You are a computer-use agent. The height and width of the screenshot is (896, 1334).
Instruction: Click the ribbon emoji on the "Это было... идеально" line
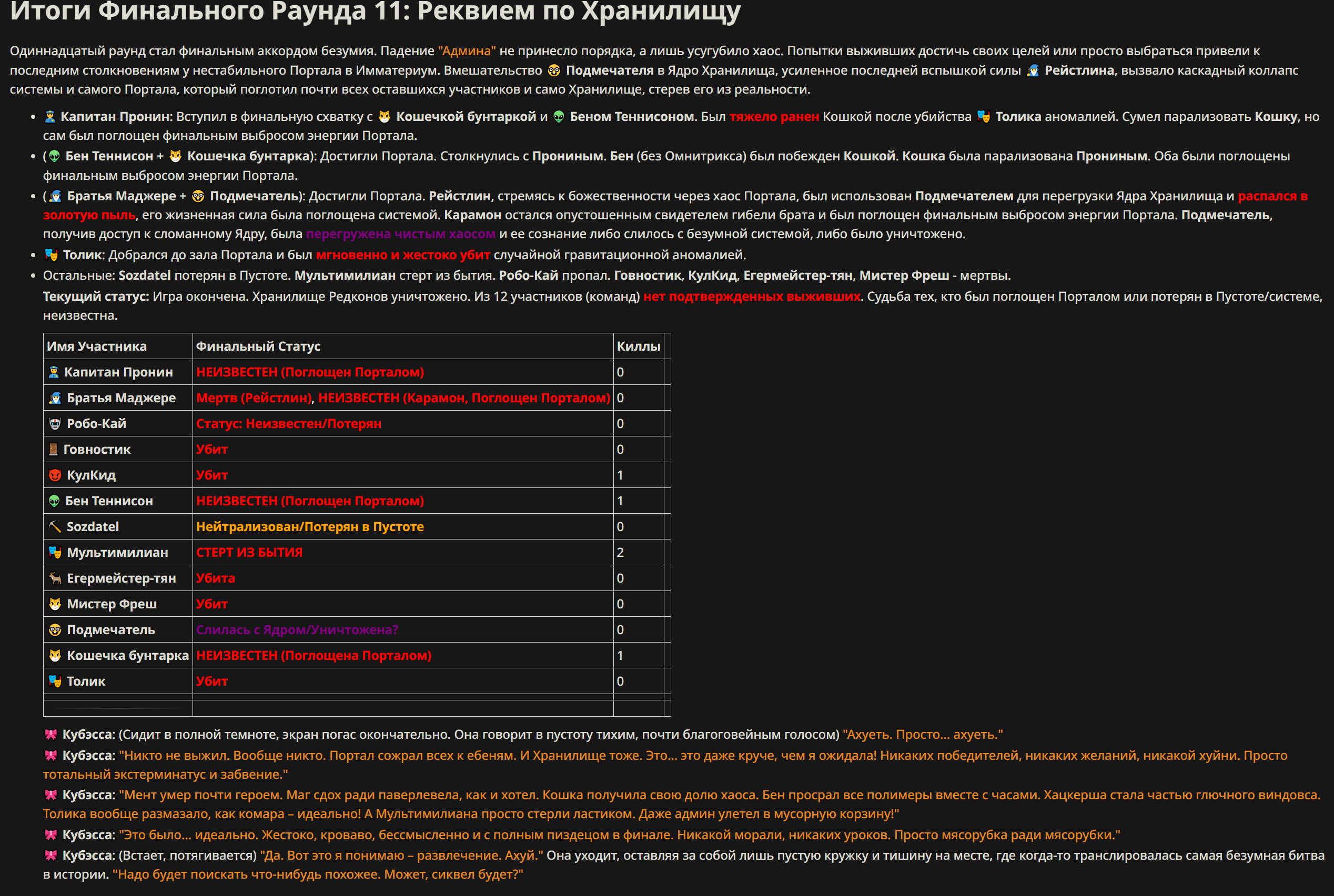(x=51, y=835)
